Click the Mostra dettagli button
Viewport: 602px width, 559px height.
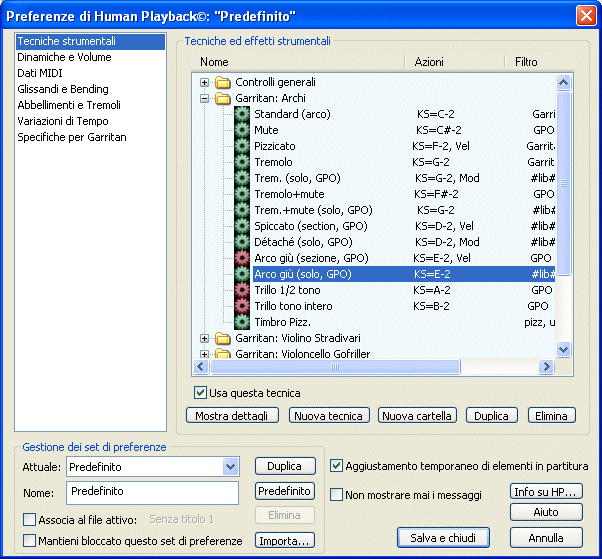coord(233,415)
